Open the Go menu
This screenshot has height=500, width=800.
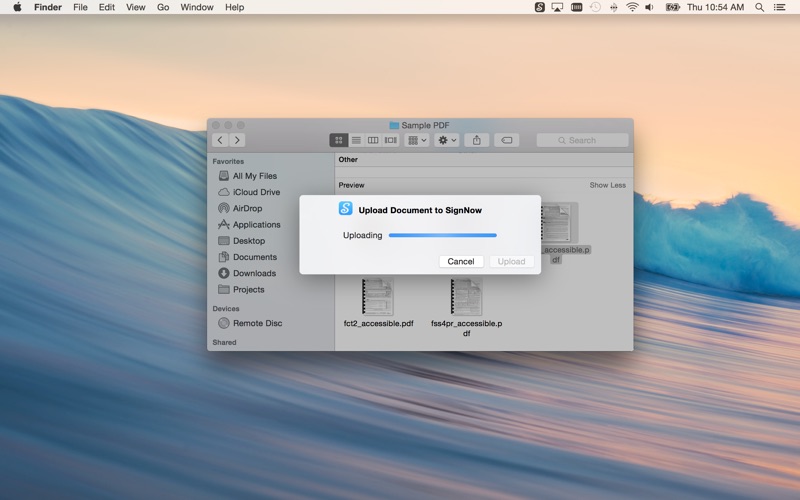(x=163, y=7)
